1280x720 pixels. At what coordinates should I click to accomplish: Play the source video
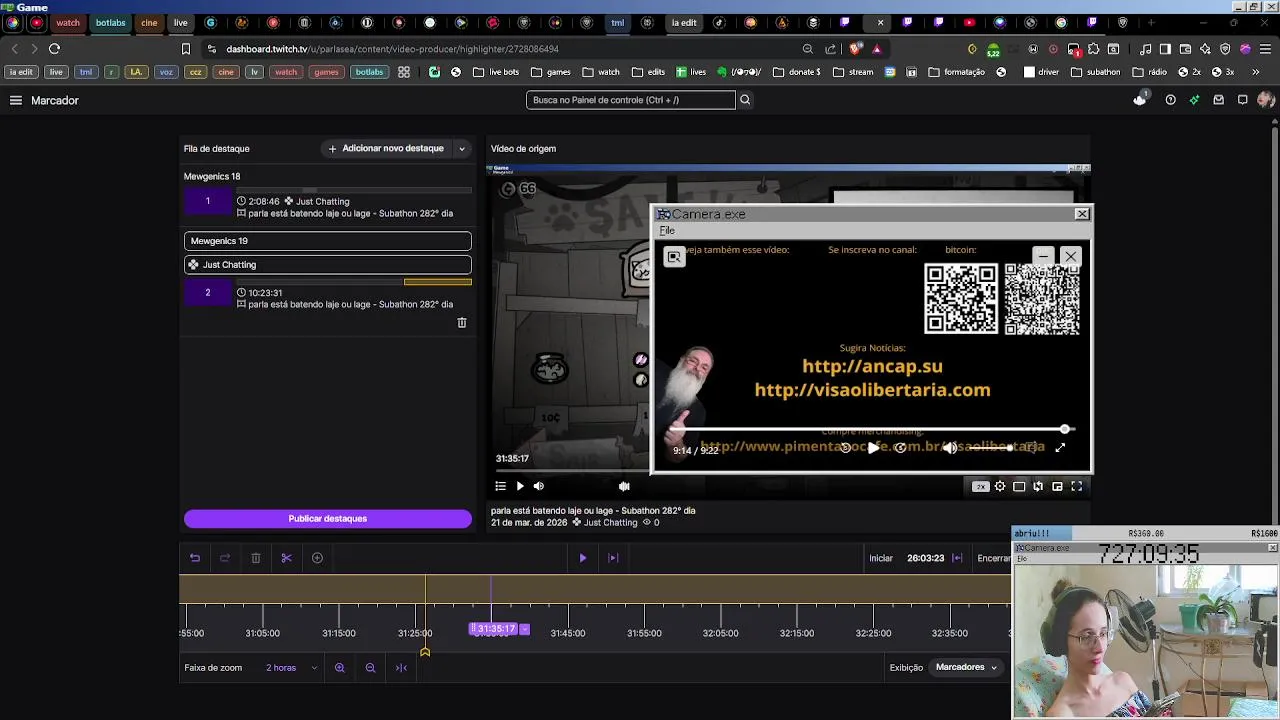[520, 486]
